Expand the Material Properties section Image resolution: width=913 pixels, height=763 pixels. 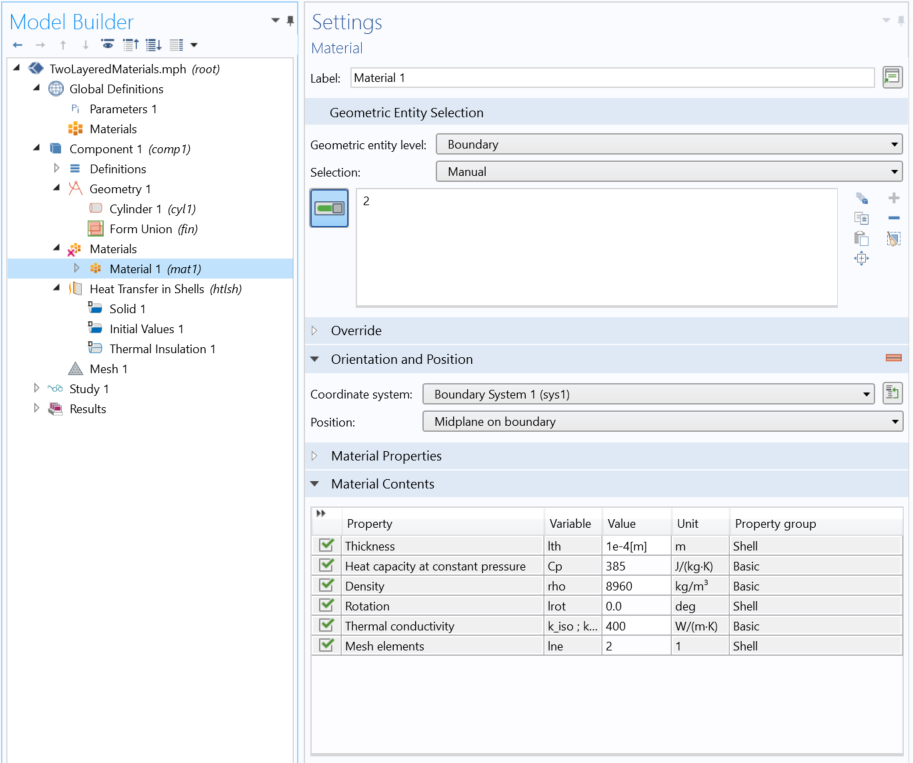386,456
